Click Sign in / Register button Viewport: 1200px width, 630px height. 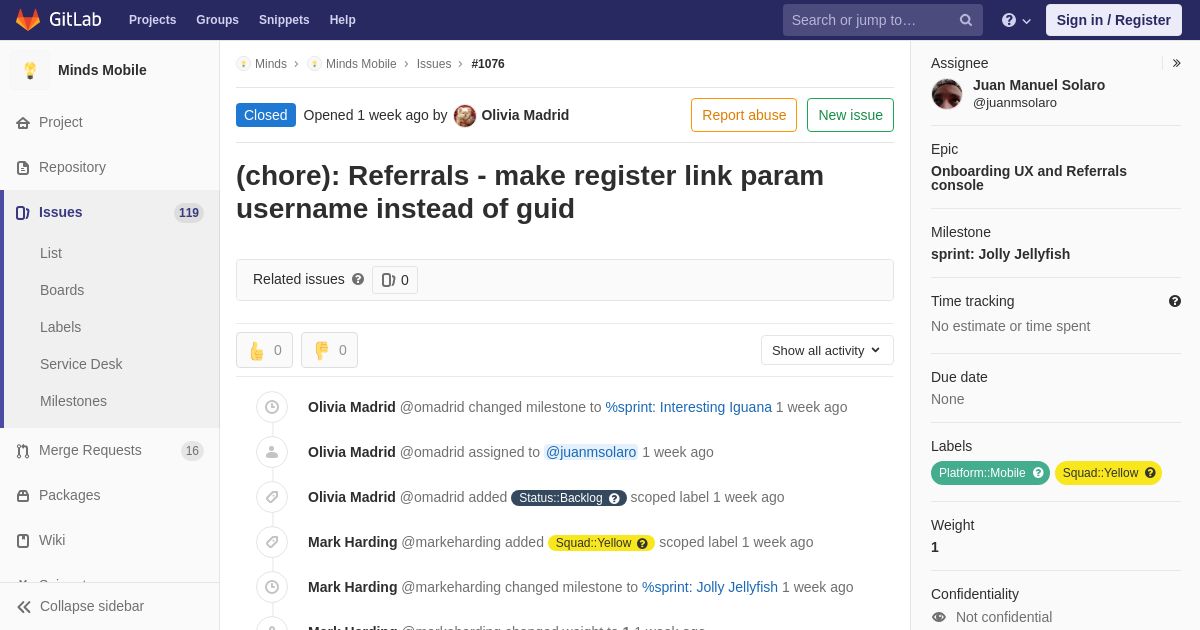1114,20
